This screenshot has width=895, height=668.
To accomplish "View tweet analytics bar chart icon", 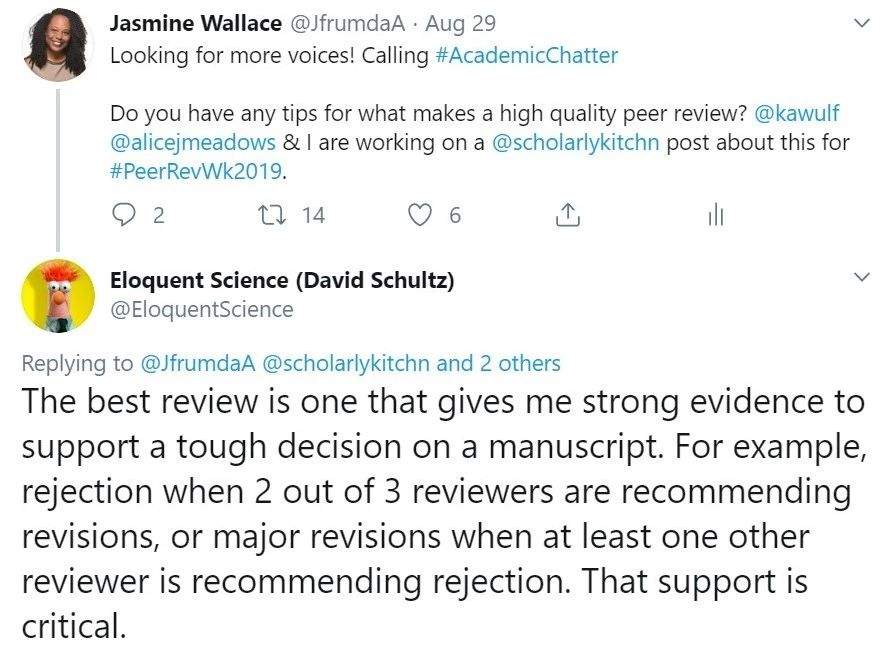I will pyautogui.click(x=715, y=214).
